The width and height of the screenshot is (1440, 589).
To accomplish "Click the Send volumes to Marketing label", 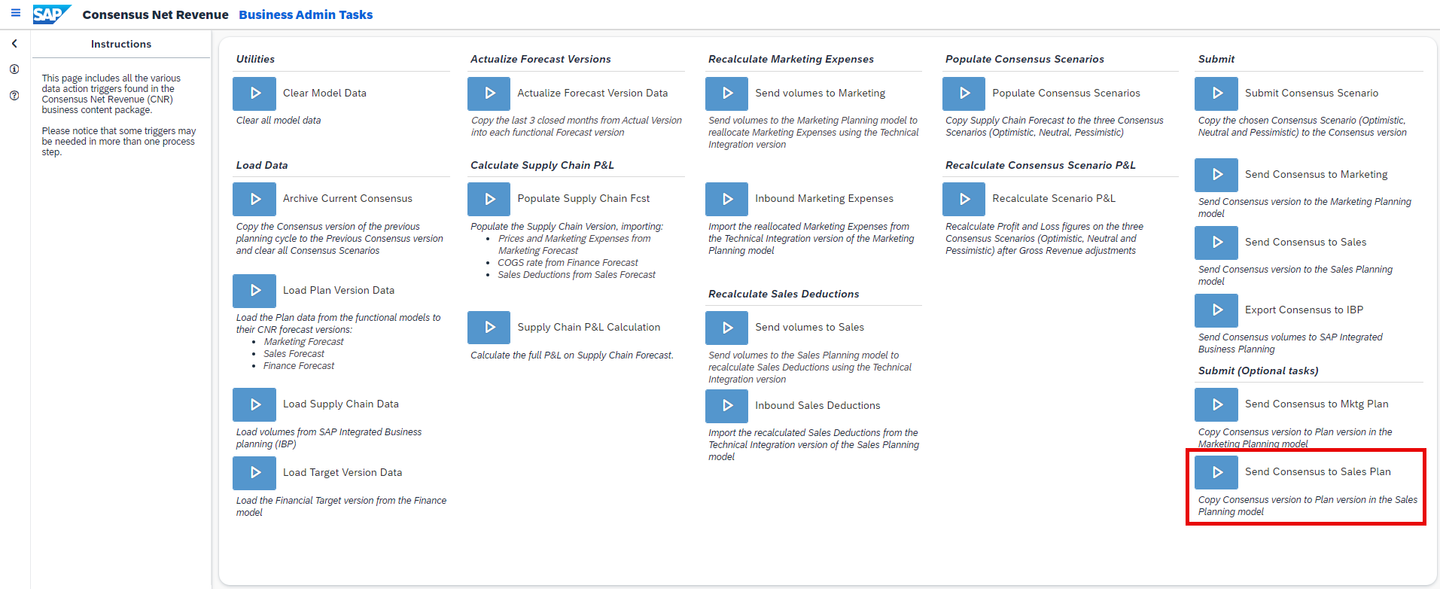I will pos(821,93).
